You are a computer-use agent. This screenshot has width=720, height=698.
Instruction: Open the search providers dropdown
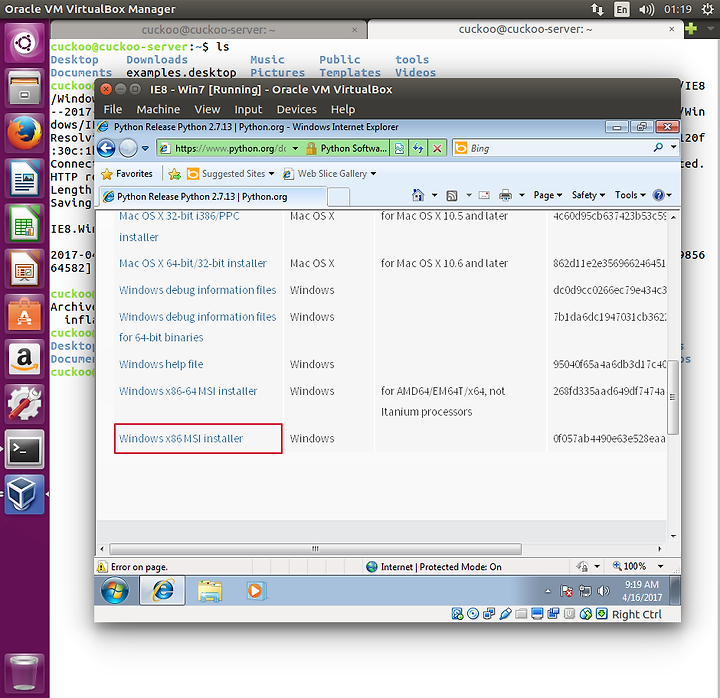[674, 147]
